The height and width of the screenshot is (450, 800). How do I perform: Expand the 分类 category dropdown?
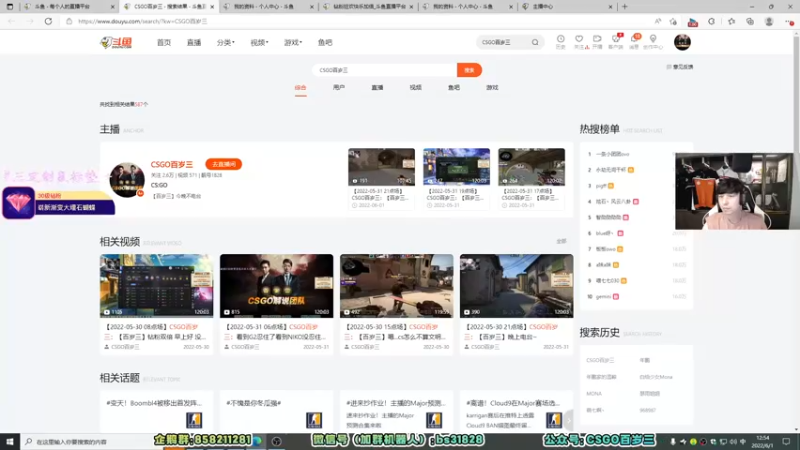[x=226, y=42]
